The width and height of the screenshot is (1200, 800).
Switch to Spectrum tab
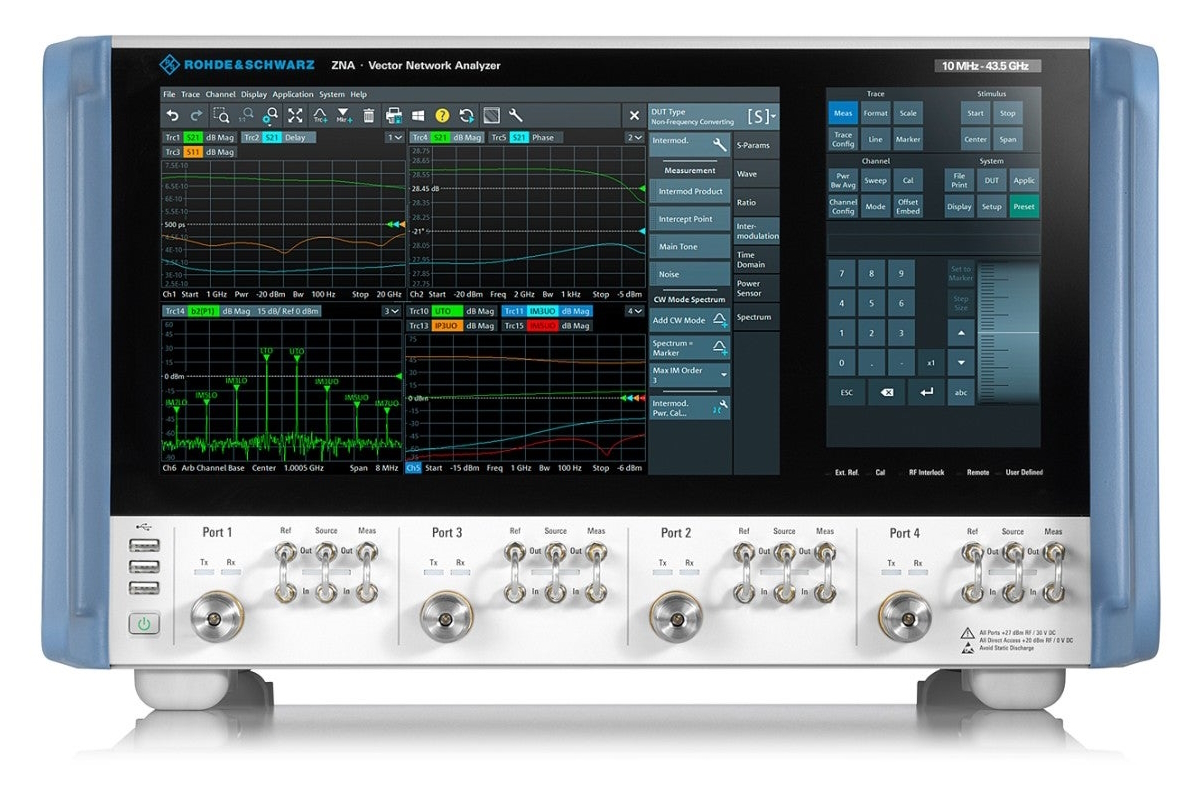756,317
